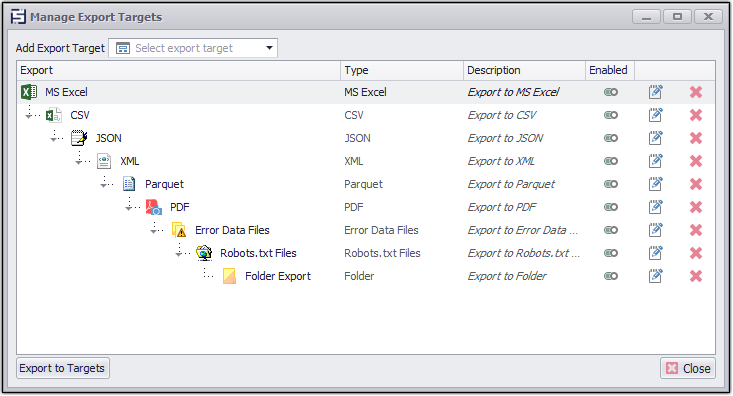Edit the Error Data Files target

point(655,230)
